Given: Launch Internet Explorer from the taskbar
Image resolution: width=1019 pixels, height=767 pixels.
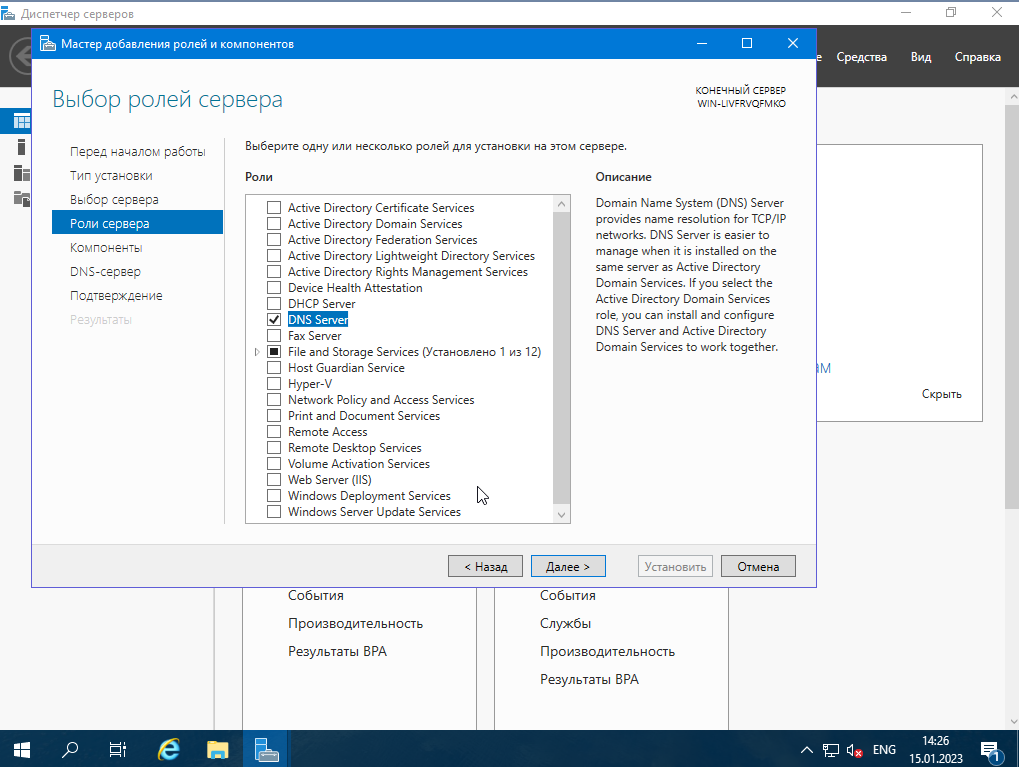Looking at the screenshot, I should click(x=169, y=749).
